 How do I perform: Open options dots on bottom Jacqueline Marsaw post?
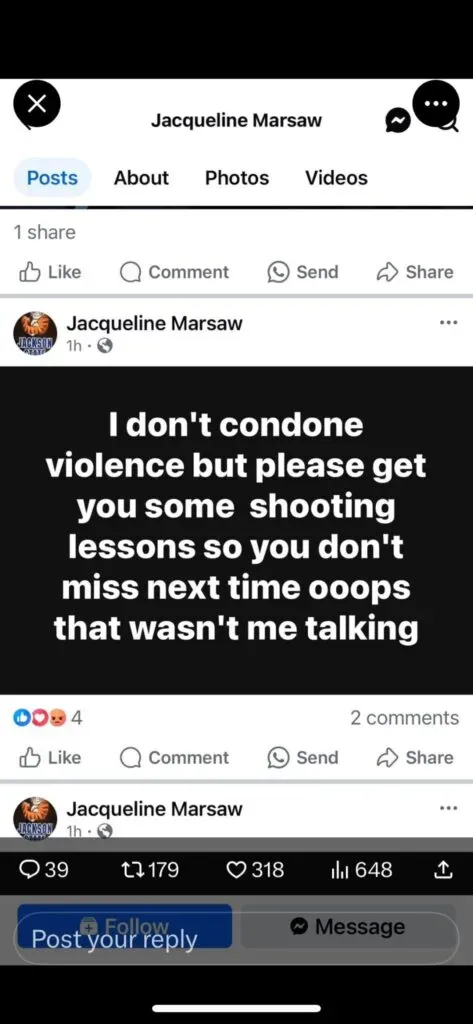pyautogui.click(x=448, y=808)
